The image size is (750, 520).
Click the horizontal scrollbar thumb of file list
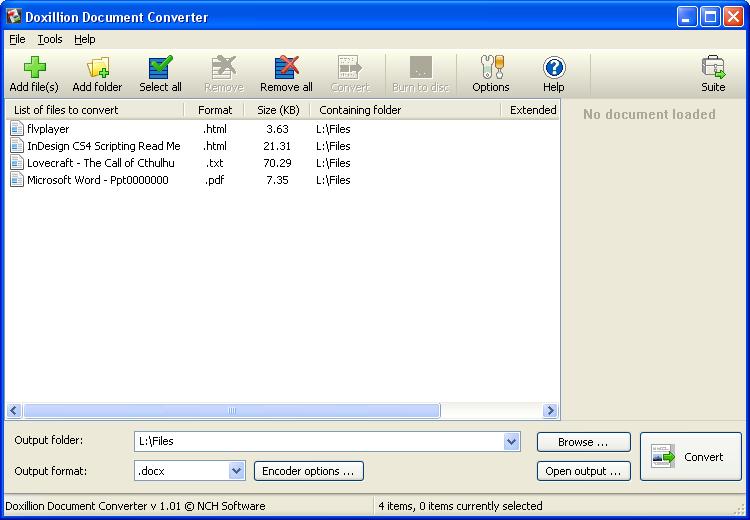click(232, 410)
